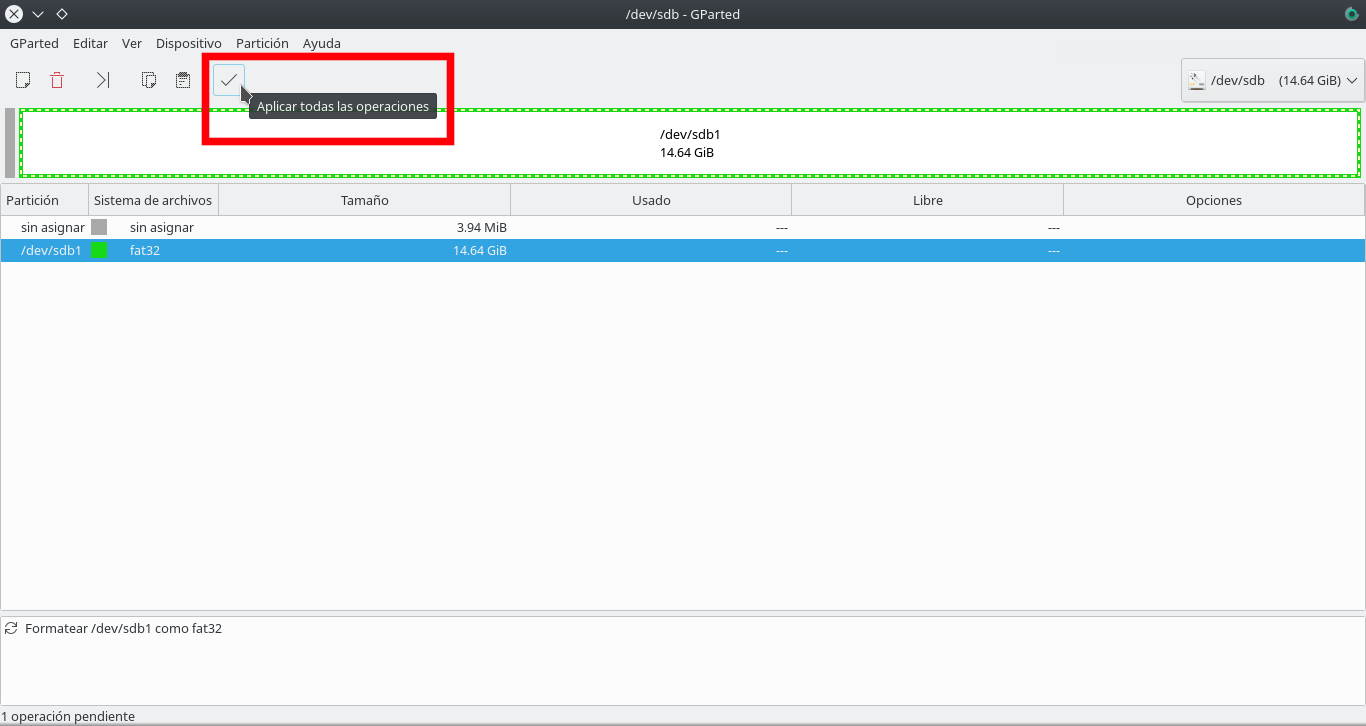Open the Dispositivo menu
Image resolution: width=1366 pixels, height=726 pixels.
point(189,44)
